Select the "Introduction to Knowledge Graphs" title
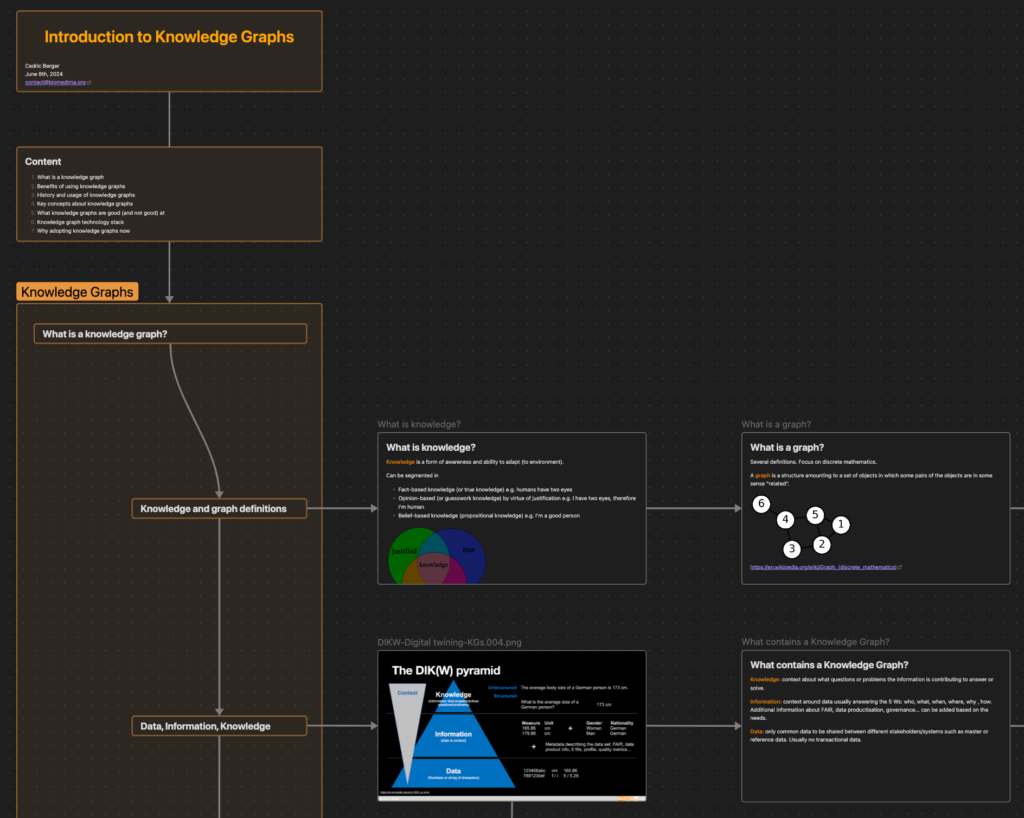1024x818 pixels. 169,37
